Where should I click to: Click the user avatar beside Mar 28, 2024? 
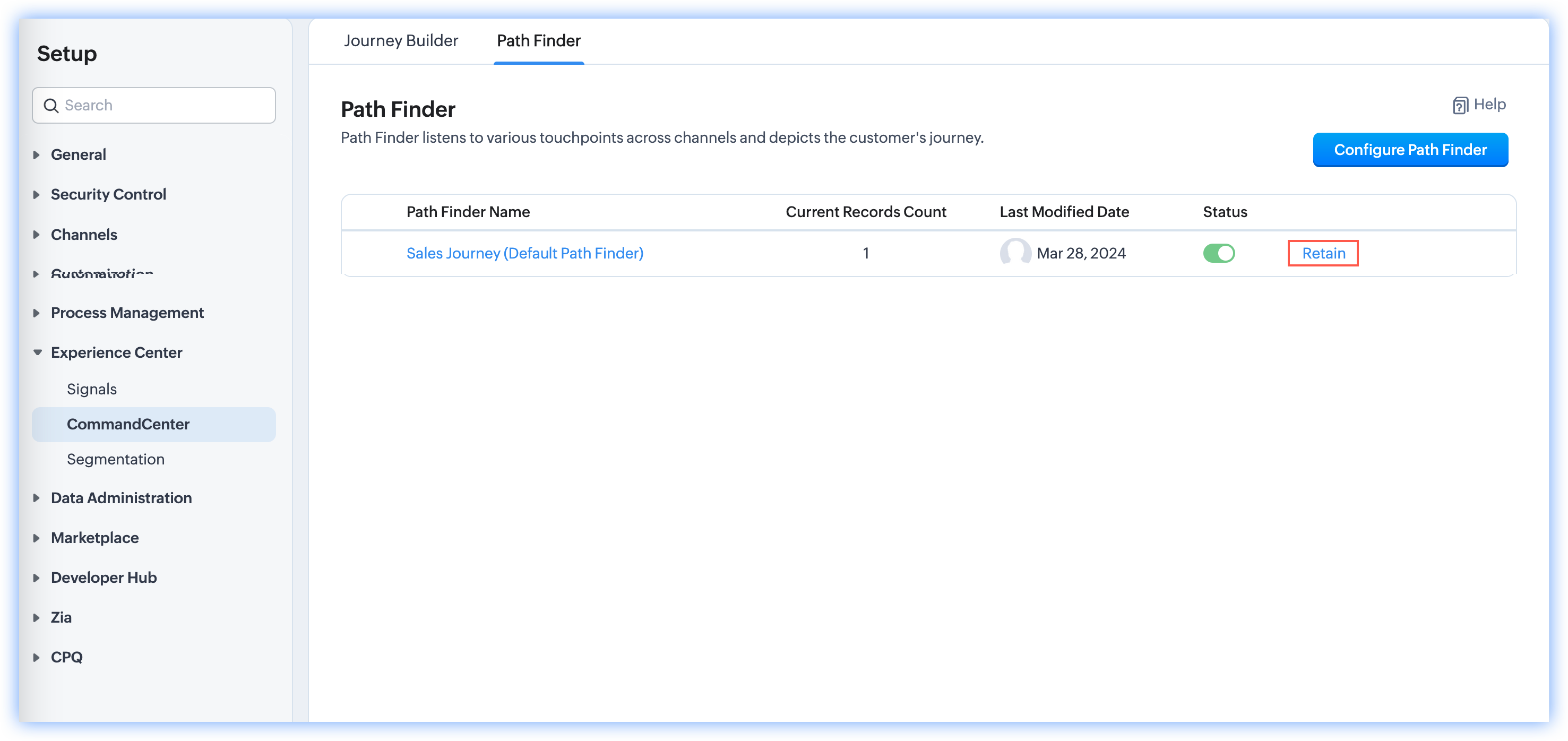tap(1015, 253)
